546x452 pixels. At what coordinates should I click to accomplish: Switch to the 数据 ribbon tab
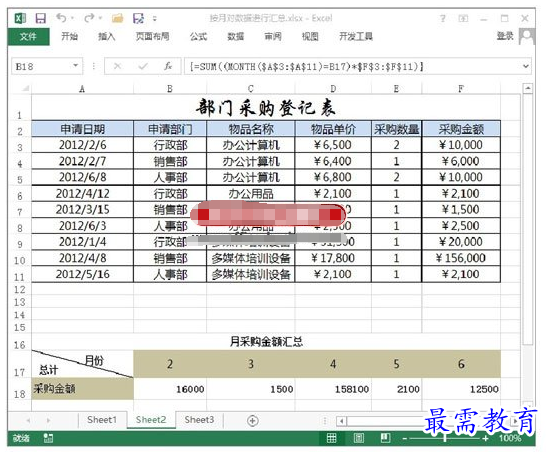pos(236,36)
